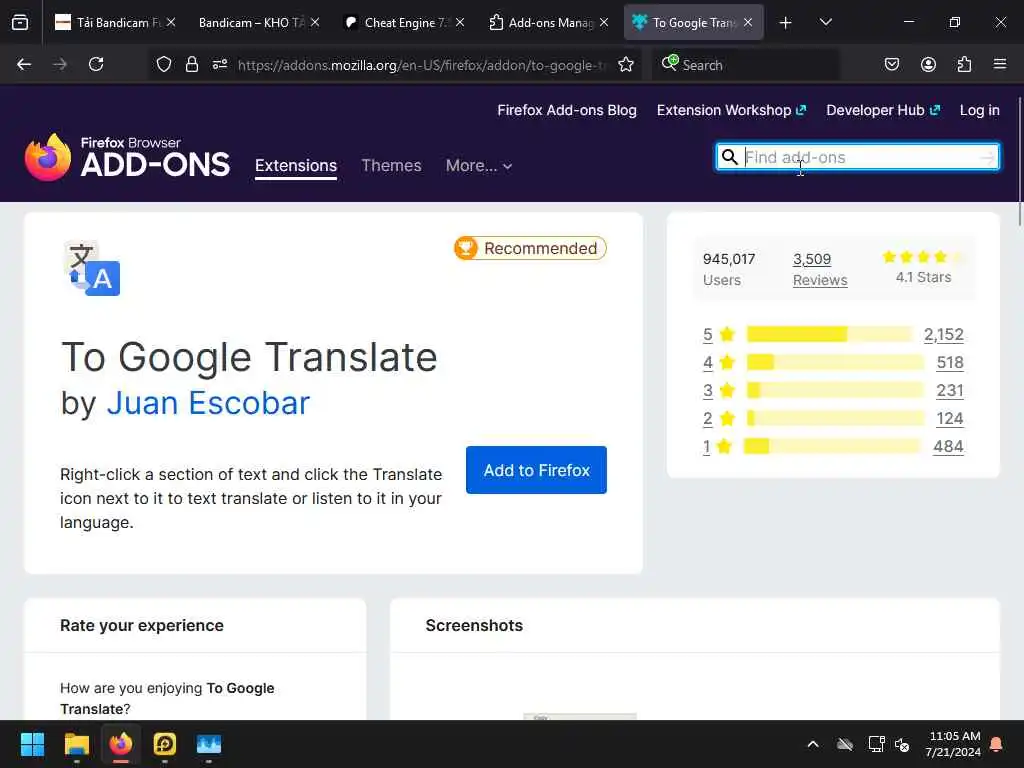
Task: Open the Firefox Add-ons Blog link
Action: point(567,110)
